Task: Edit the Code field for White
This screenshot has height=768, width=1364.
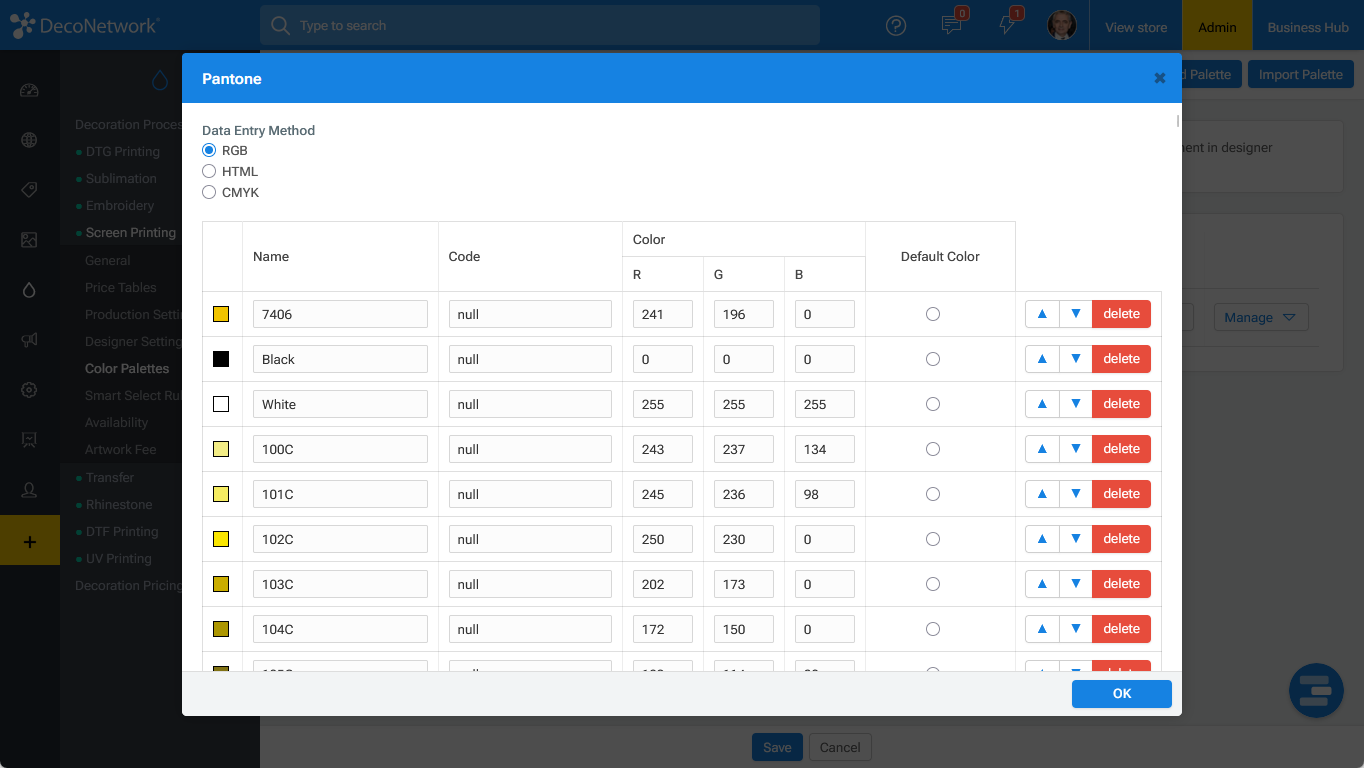Action: pos(530,404)
